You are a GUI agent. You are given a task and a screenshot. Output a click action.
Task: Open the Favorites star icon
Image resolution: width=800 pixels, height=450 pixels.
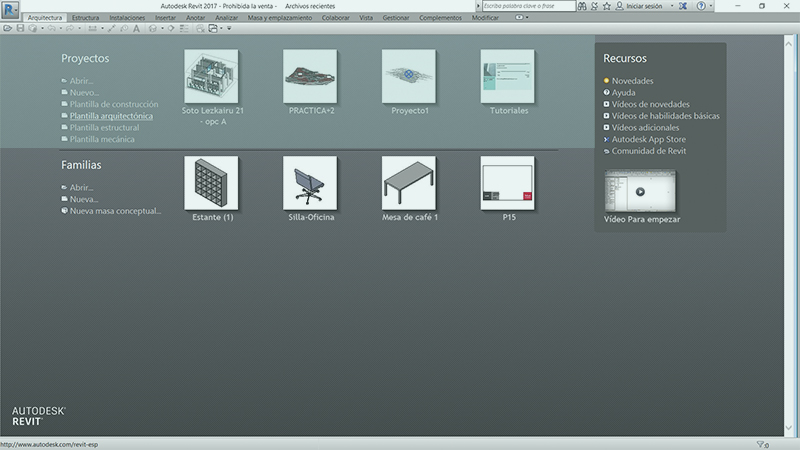[607, 6]
